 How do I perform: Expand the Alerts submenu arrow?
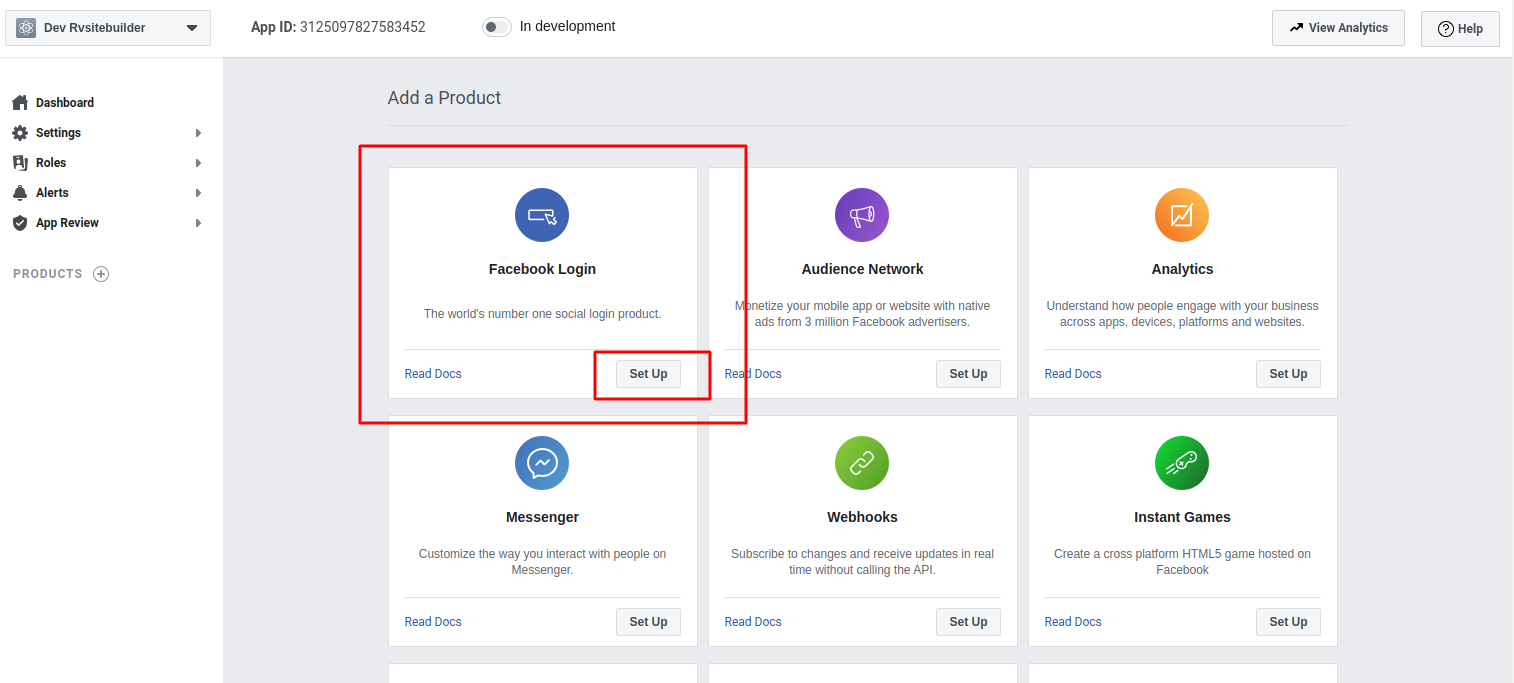tap(199, 193)
